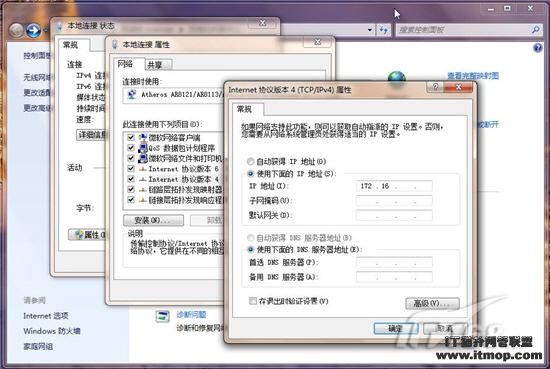Toggle Internet 协议版本 4 checkbox
The height and width of the screenshot is (369, 550).
[131, 179]
